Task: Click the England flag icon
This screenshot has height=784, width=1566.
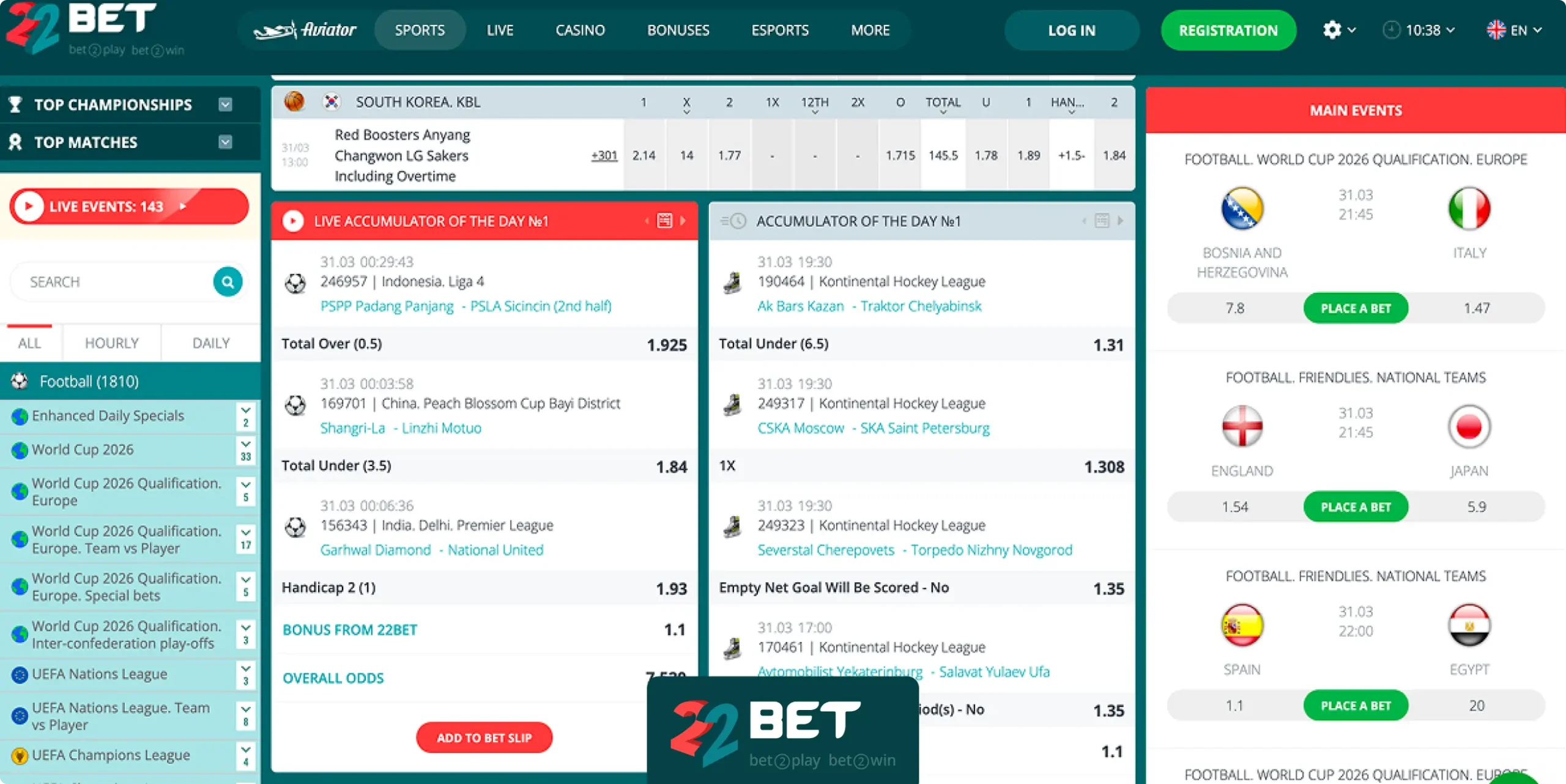Action: click(x=1242, y=426)
